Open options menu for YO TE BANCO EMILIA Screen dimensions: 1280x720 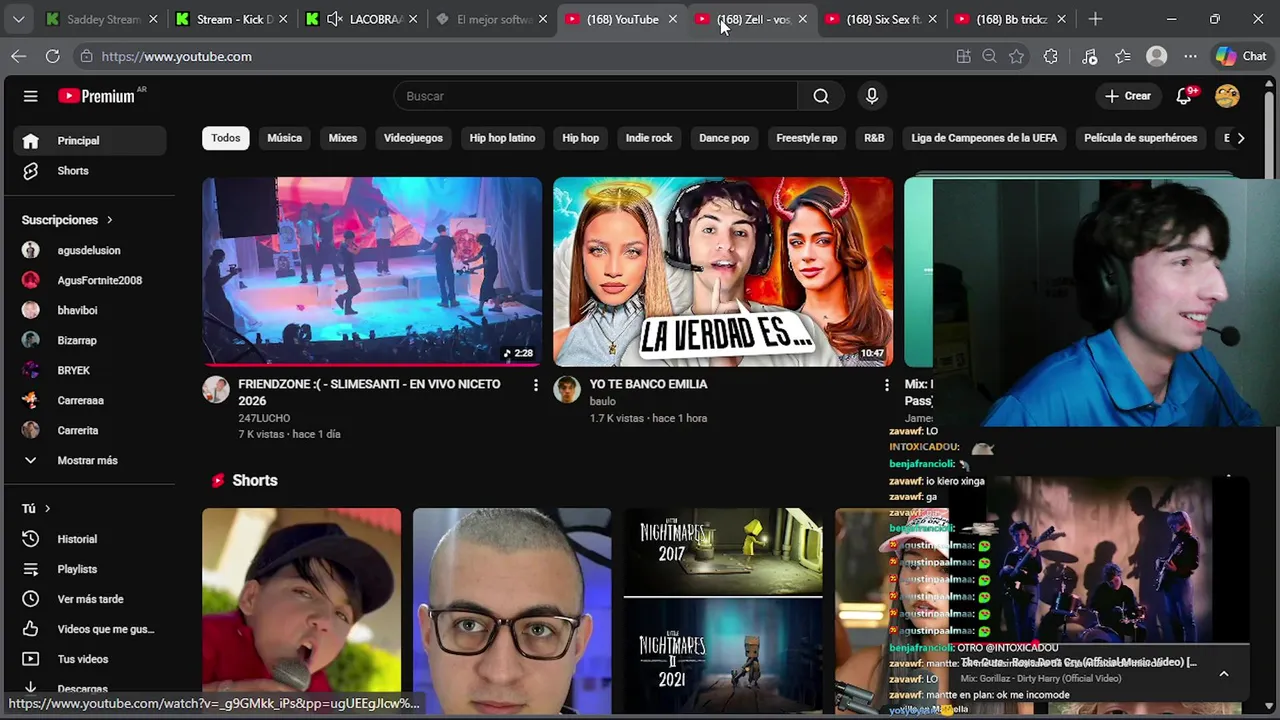pyautogui.click(x=886, y=385)
